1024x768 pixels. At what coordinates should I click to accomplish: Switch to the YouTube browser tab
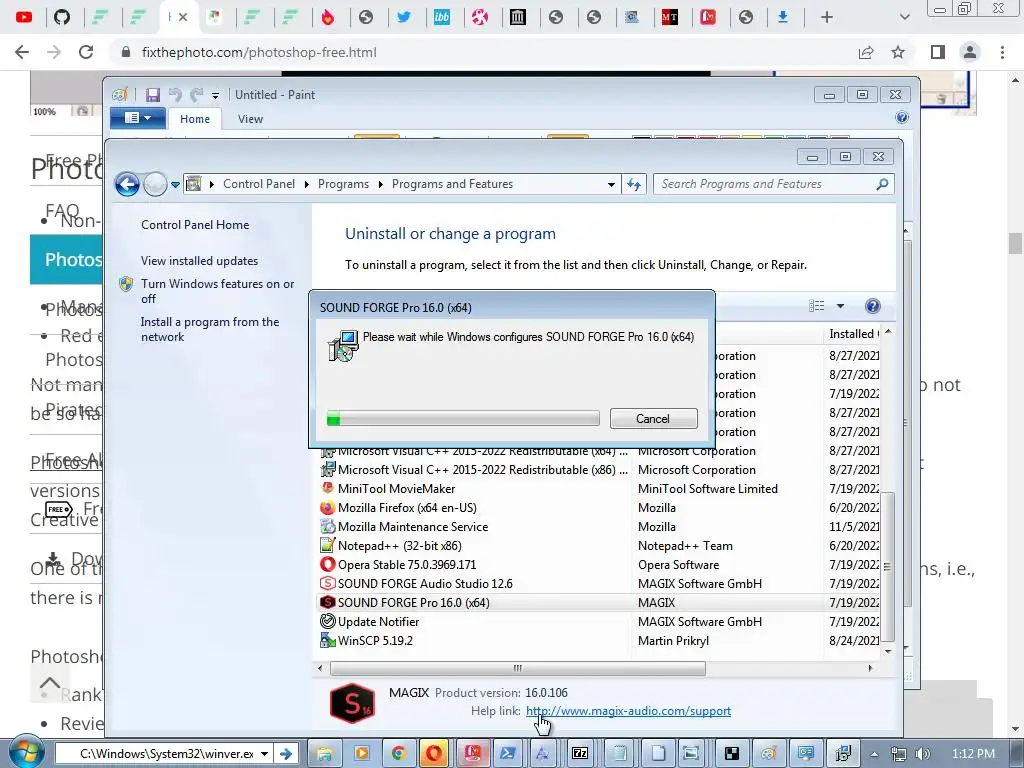pyautogui.click(x=24, y=17)
